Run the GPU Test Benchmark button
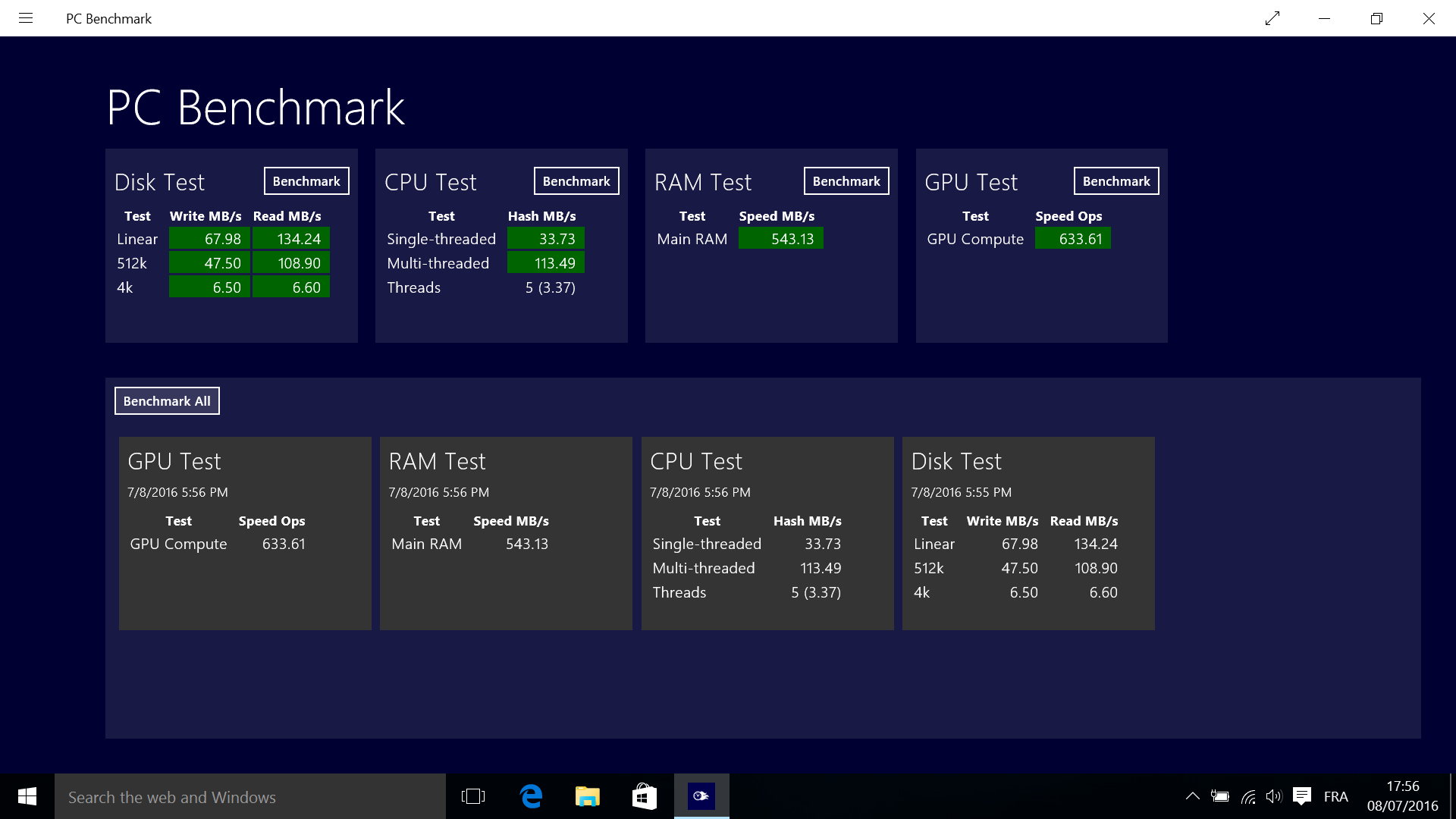 point(1116,181)
